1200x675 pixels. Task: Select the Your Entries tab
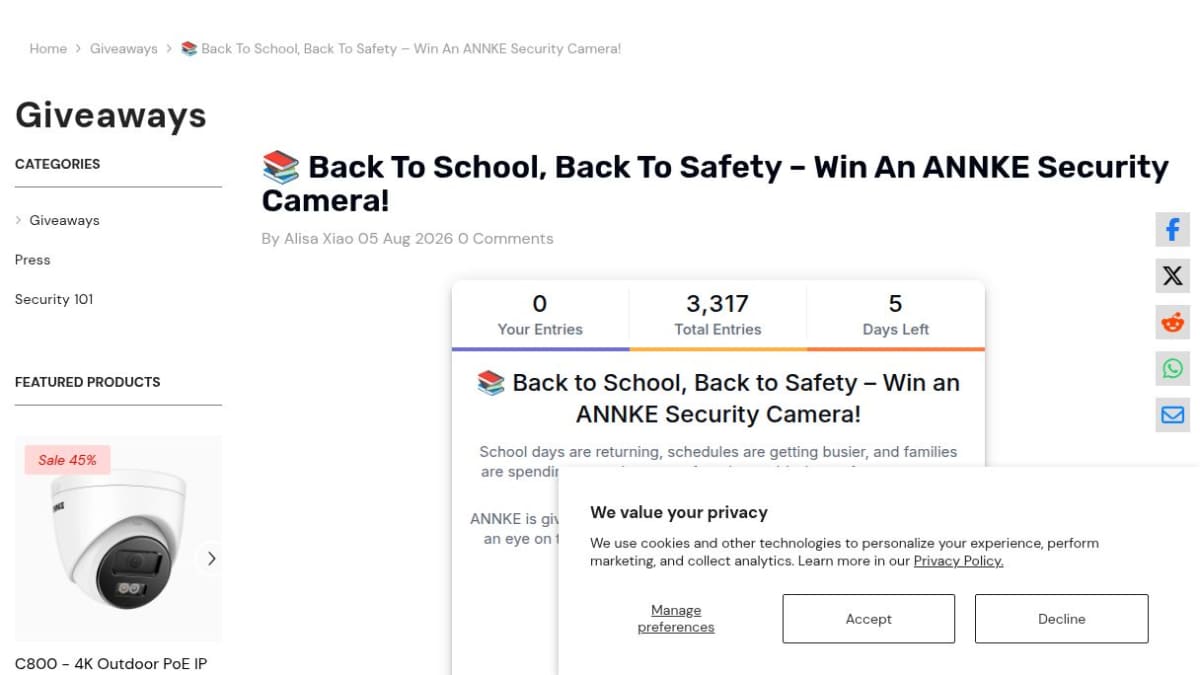[540, 315]
